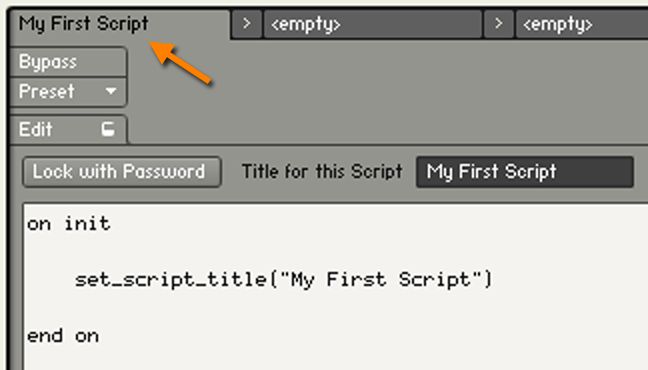The width and height of the screenshot is (648, 370).
Task: Click the Preset dropdown triangle arrow
Action: coord(110,91)
